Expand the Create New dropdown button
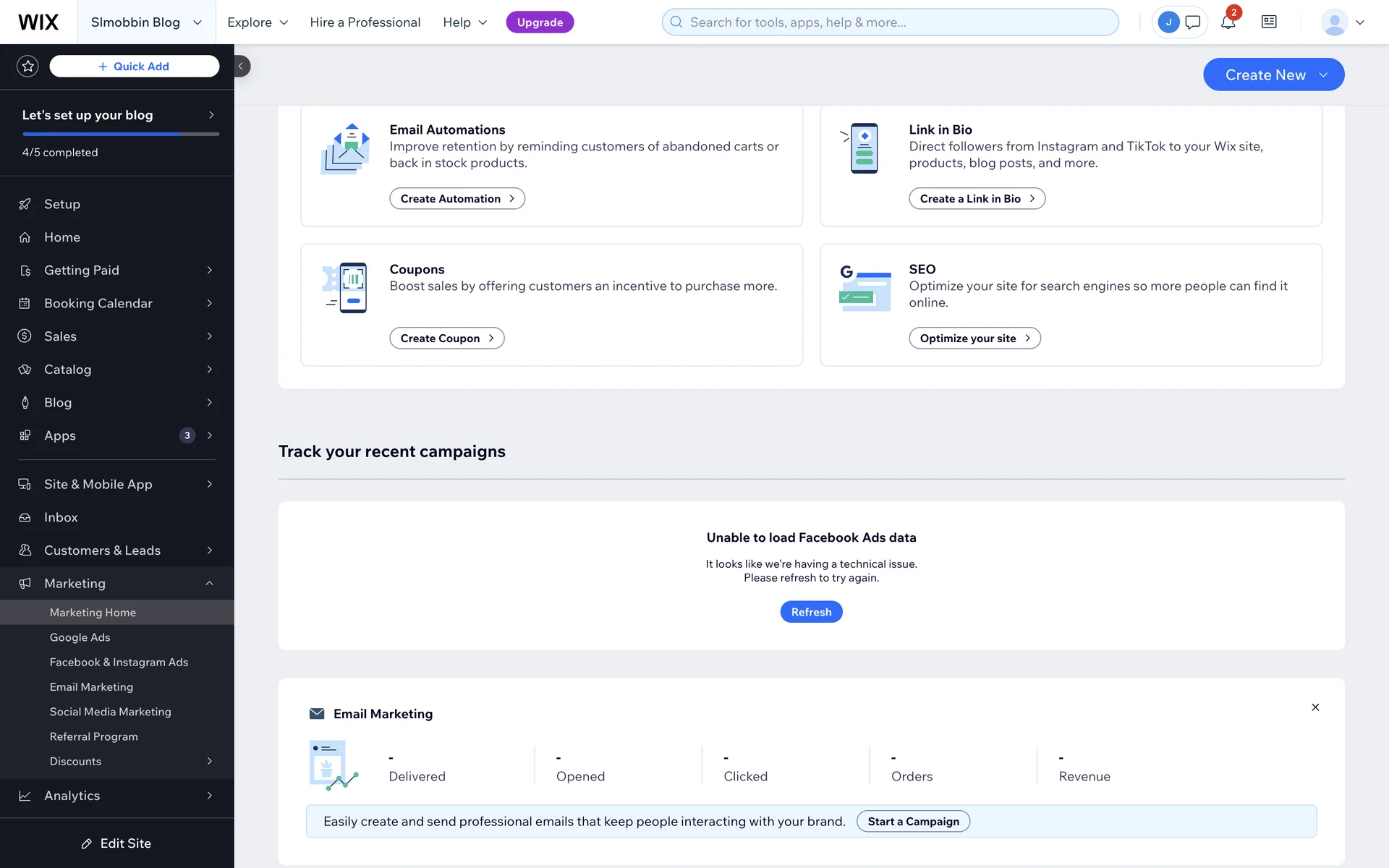The image size is (1389, 868). [x=1273, y=75]
